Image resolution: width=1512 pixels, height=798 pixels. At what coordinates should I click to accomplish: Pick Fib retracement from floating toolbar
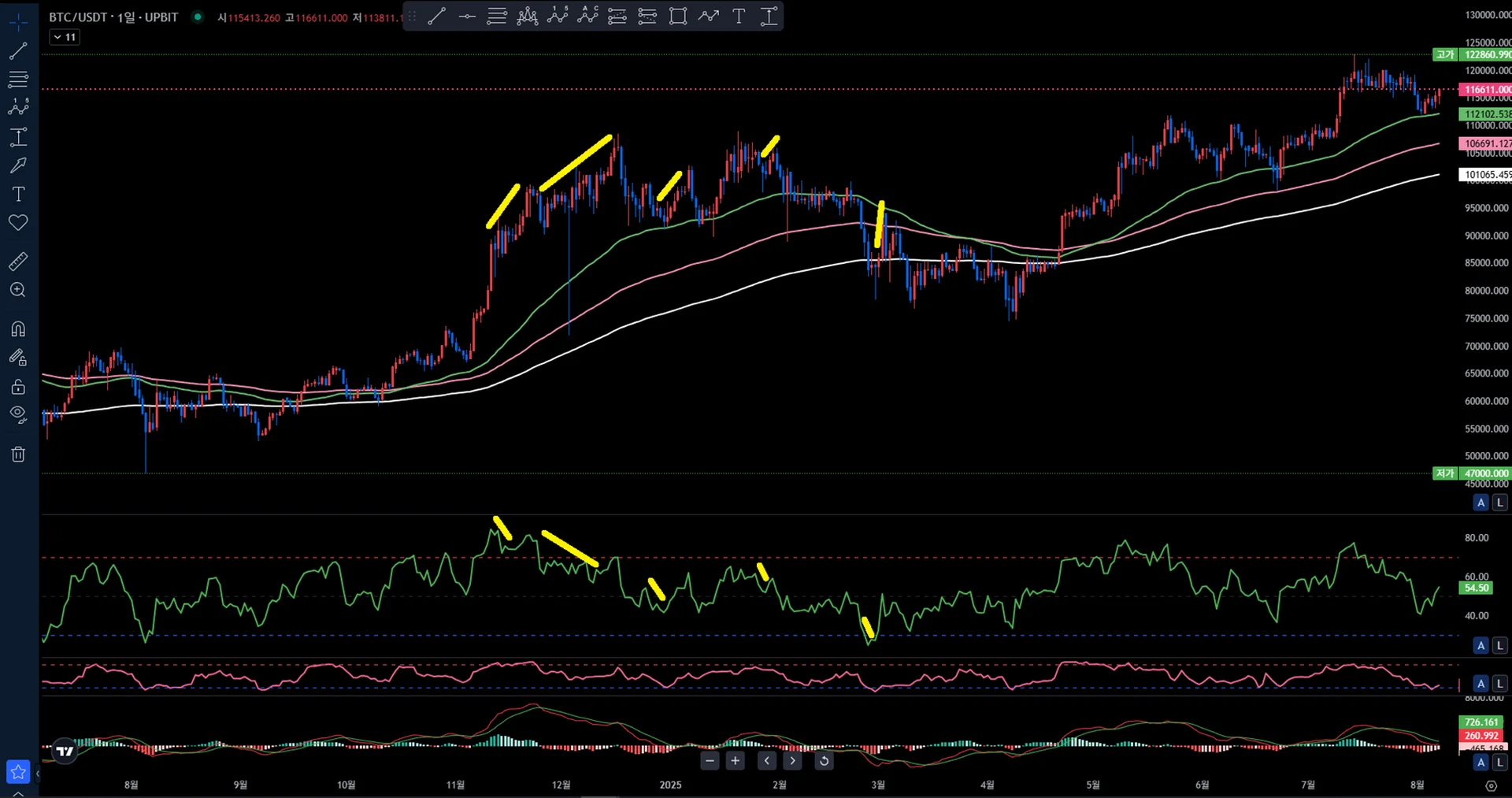(x=497, y=17)
